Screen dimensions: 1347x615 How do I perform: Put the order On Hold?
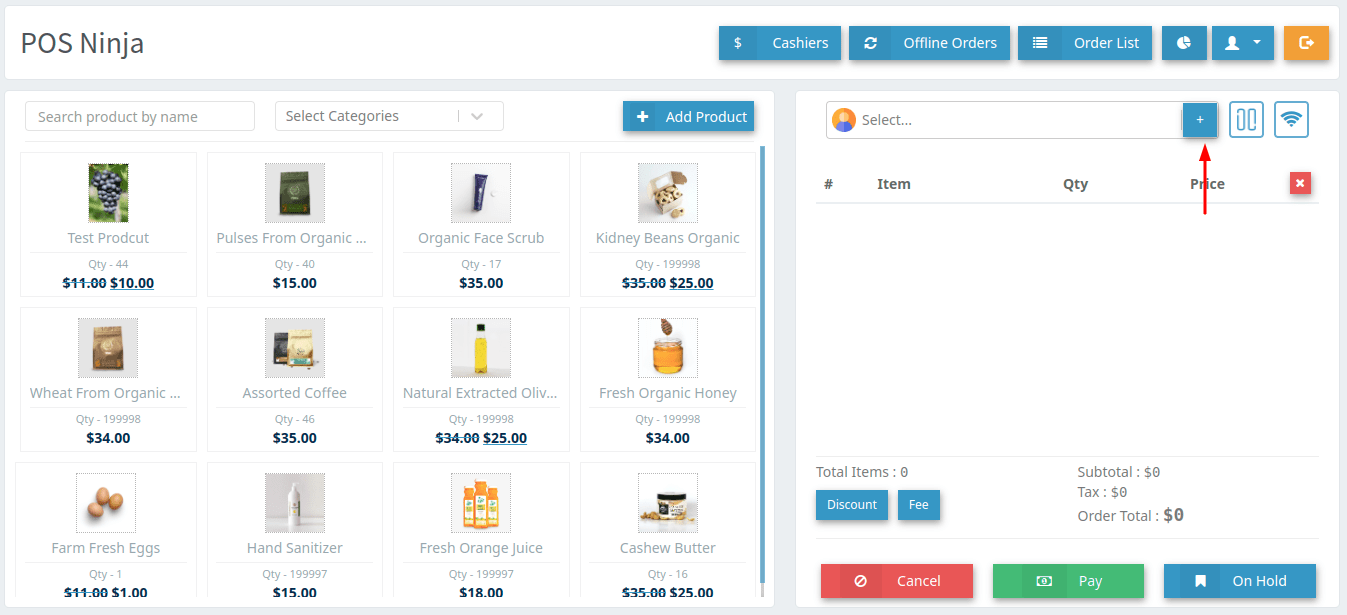pos(1239,581)
